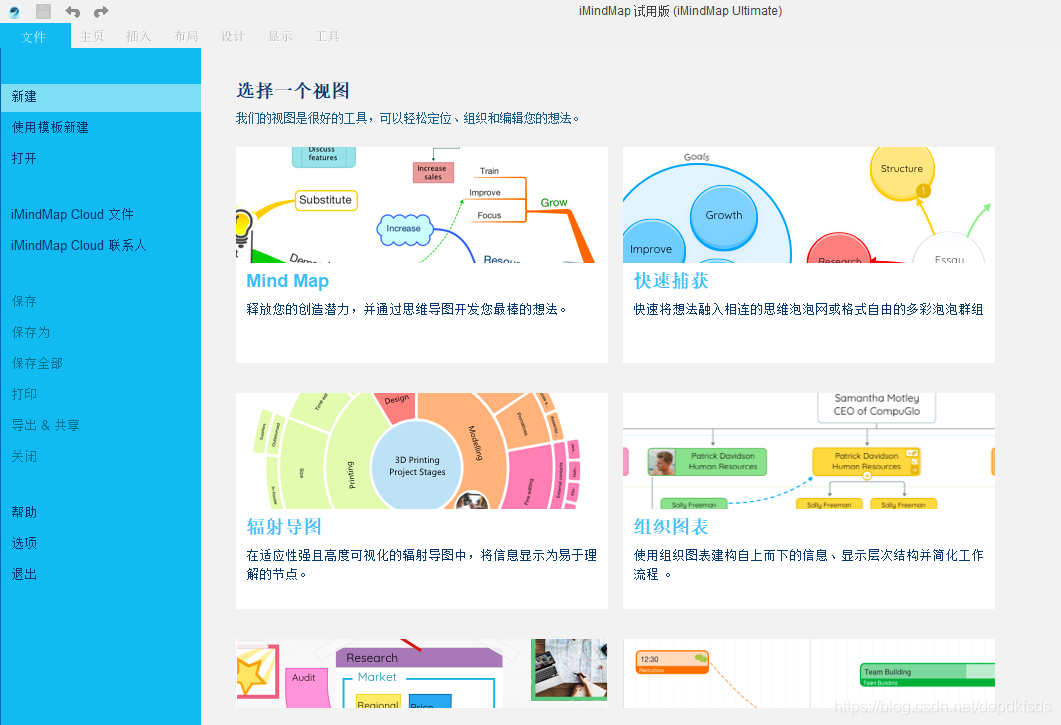Click the Save disk icon
Screen dimensions: 1061x725
(43, 11)
